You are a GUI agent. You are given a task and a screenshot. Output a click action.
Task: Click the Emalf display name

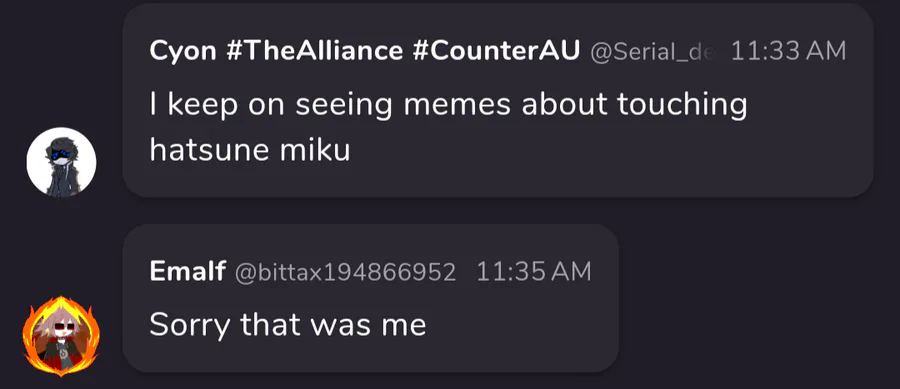(188, 271)
